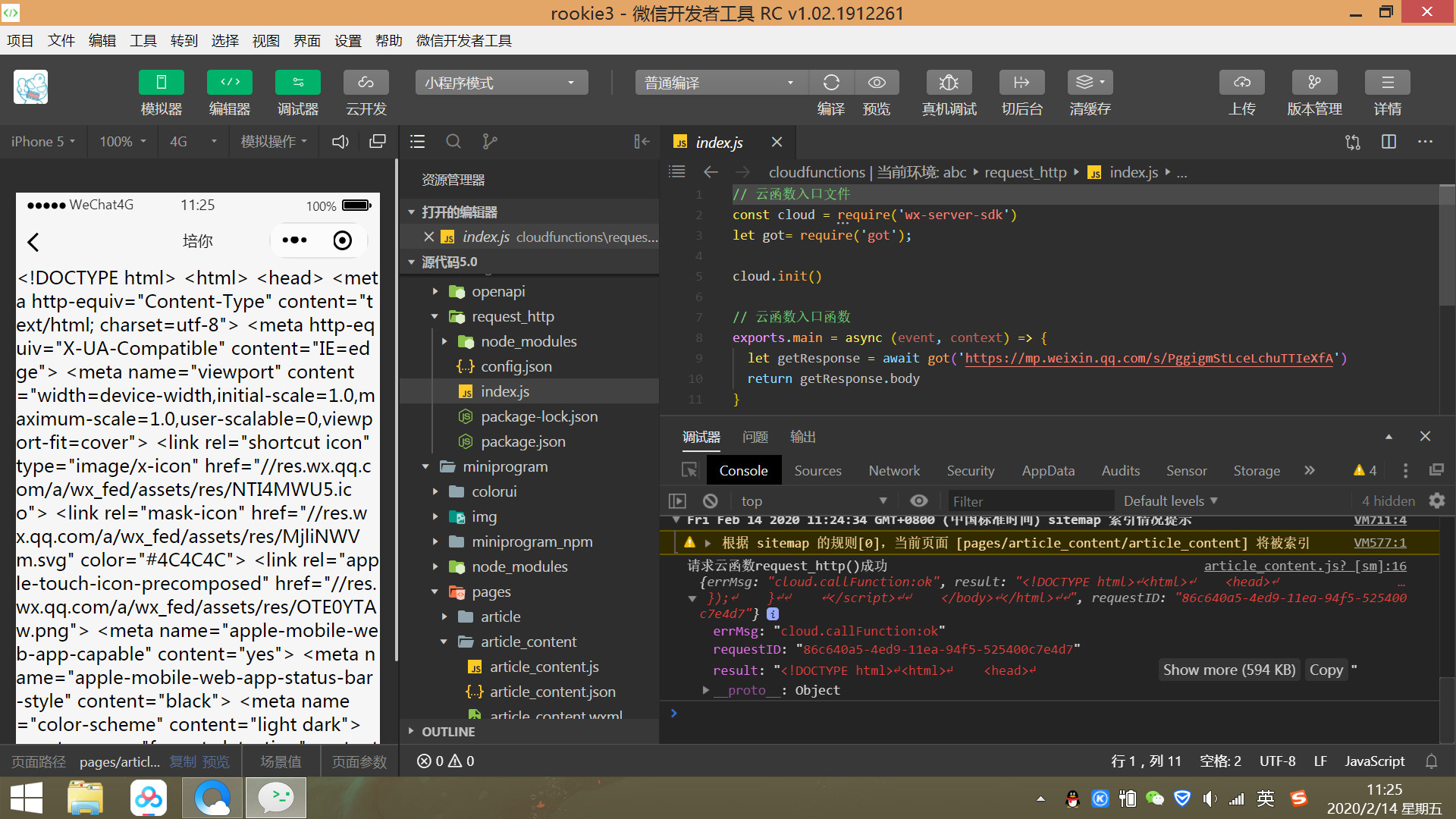
Task: Open the iPhone 5 device dropdown
Action: click(x=43, y=141)
